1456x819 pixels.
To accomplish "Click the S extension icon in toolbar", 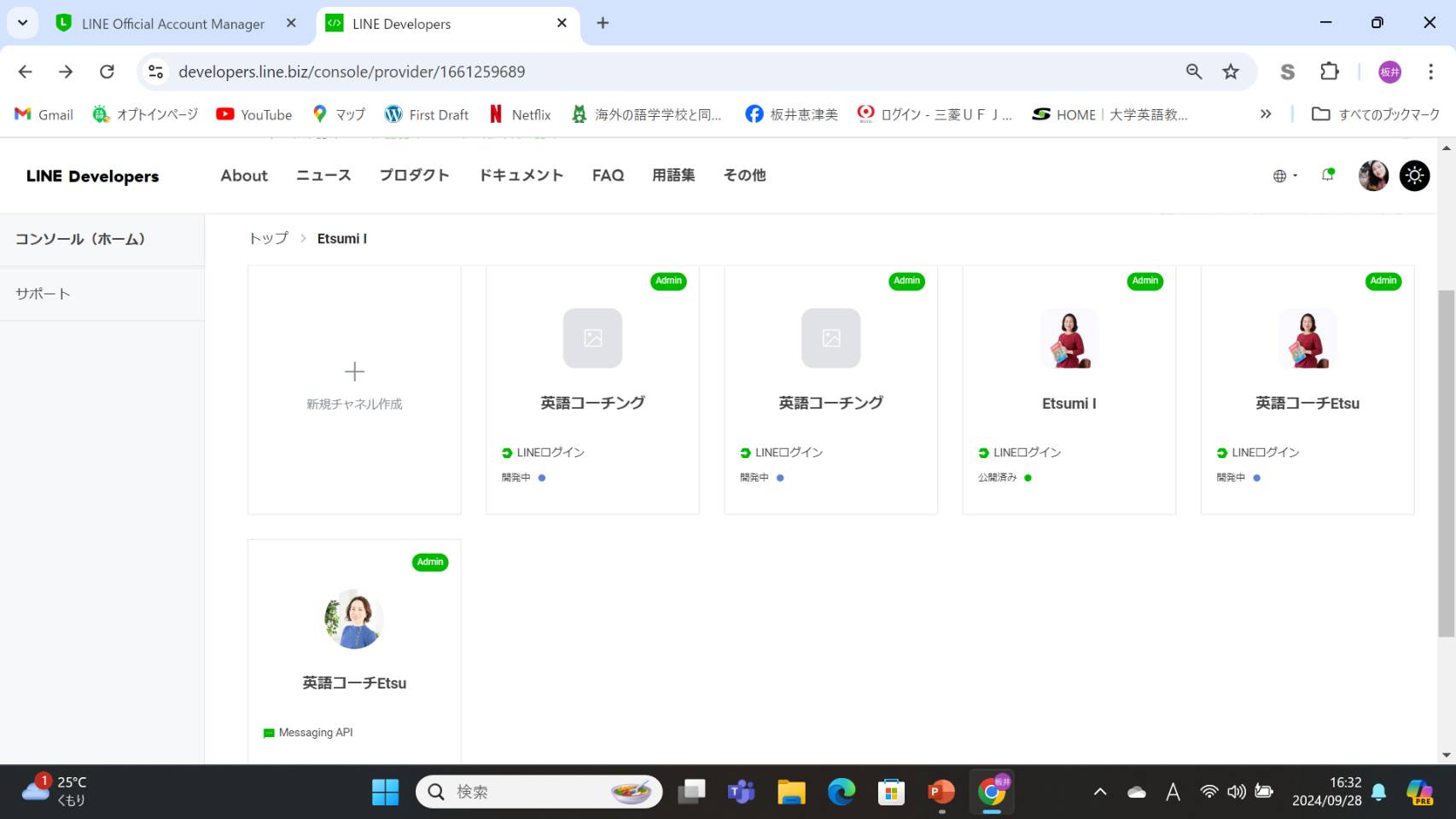I will 1288,72.
